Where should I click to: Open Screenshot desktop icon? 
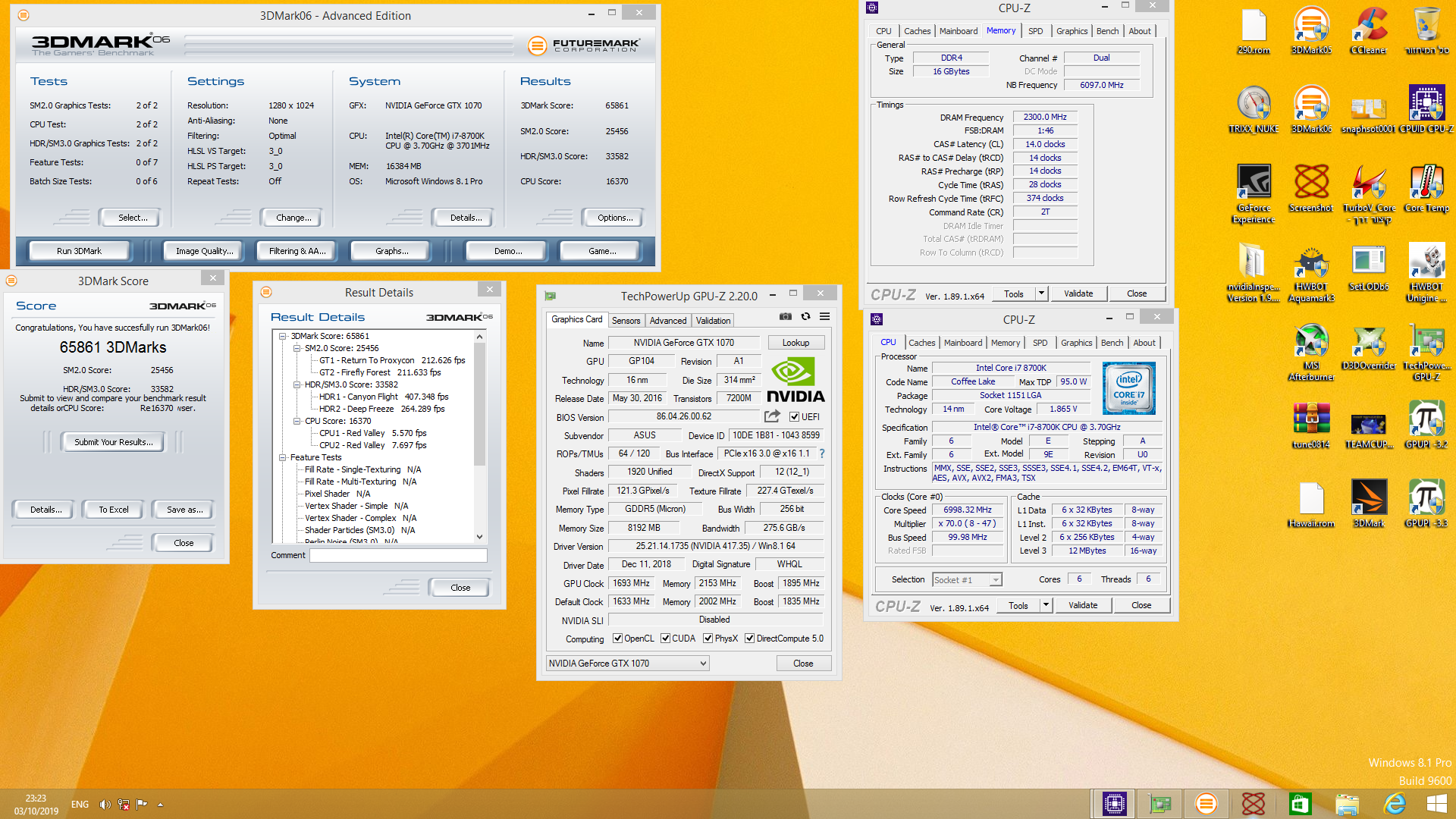point(1311,190)
